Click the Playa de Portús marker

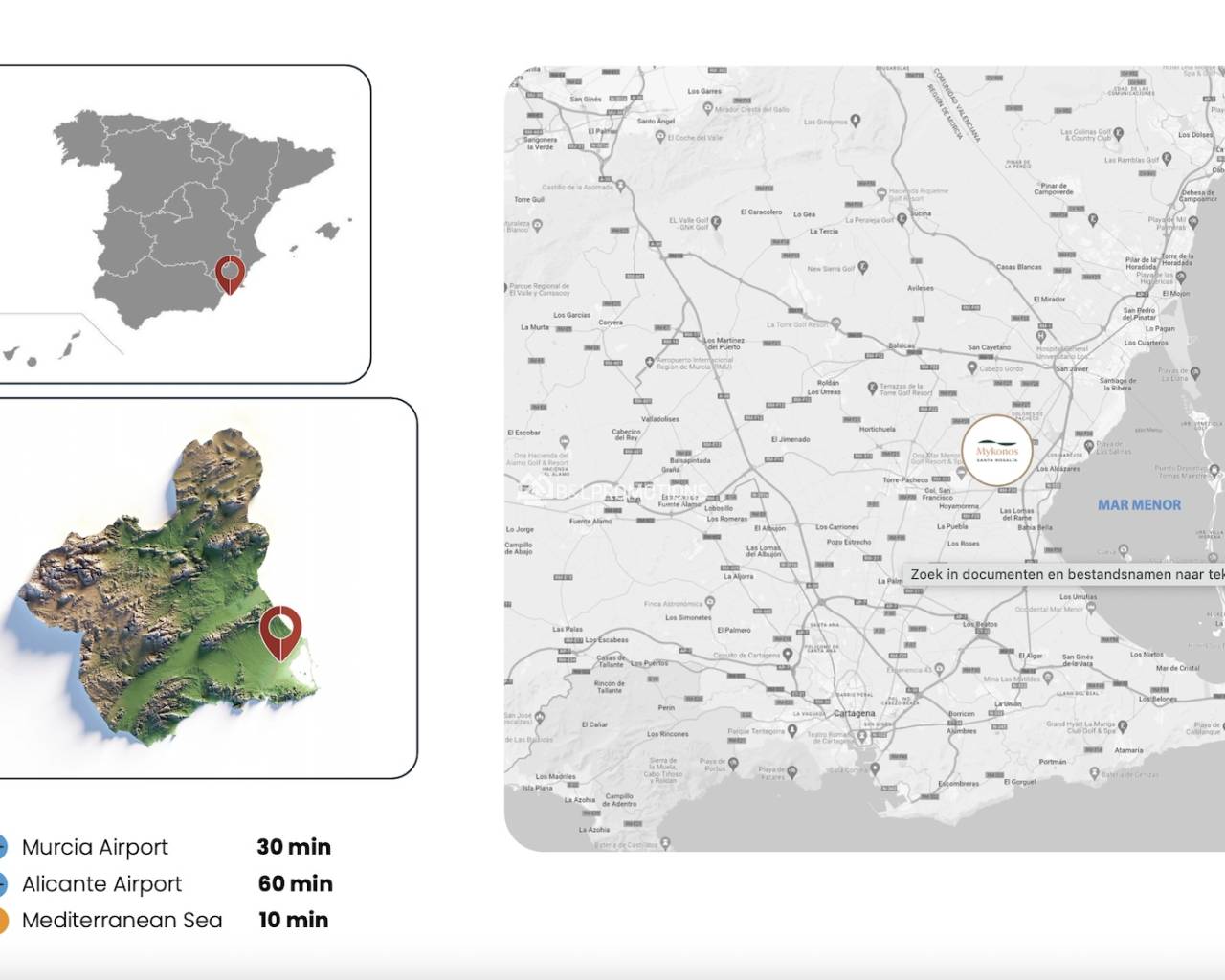734,764
